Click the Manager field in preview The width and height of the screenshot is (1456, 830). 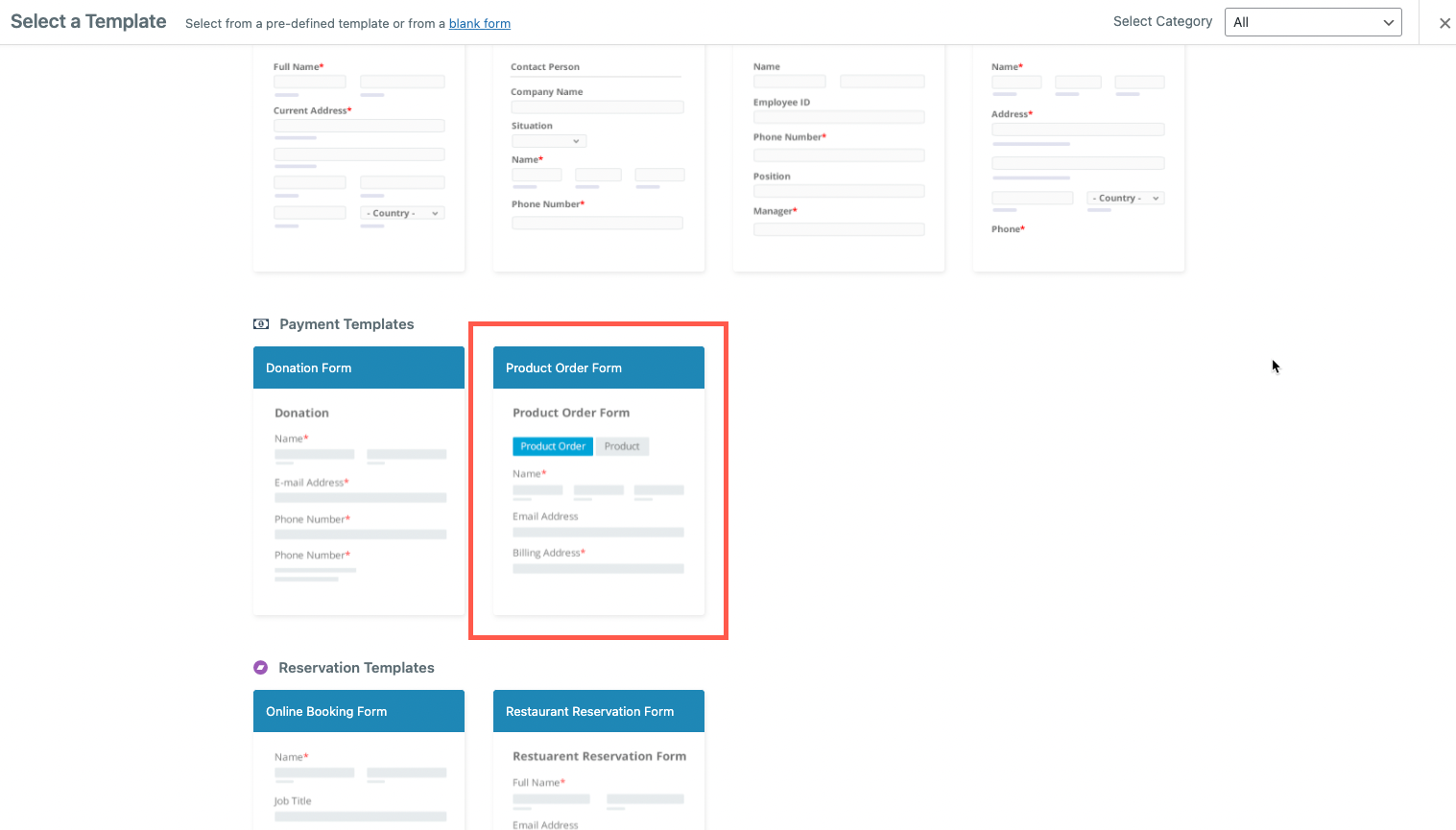[x=839, y=229]
